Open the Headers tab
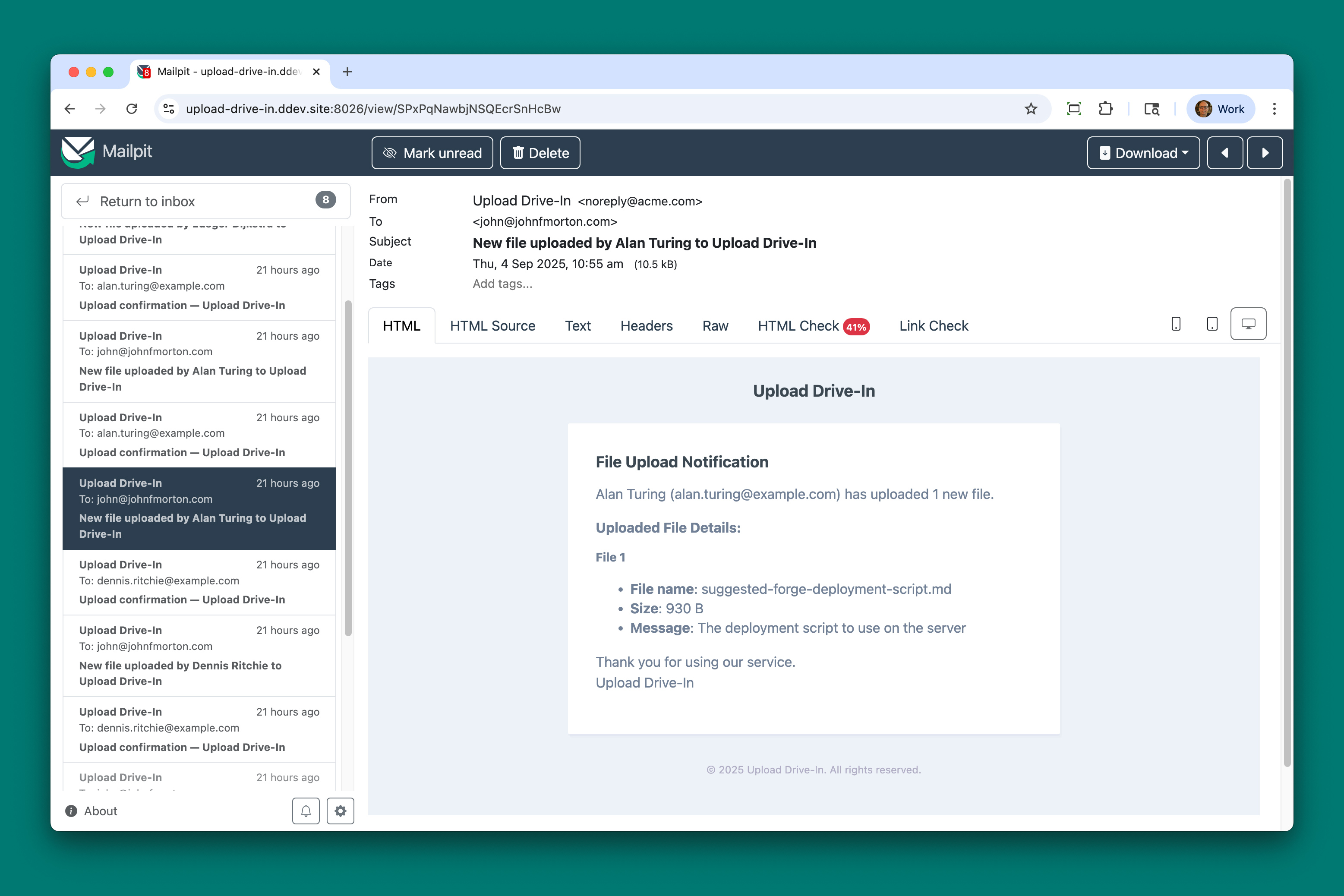The height and width of the screenshot is (896, 1344). point(646,326)
